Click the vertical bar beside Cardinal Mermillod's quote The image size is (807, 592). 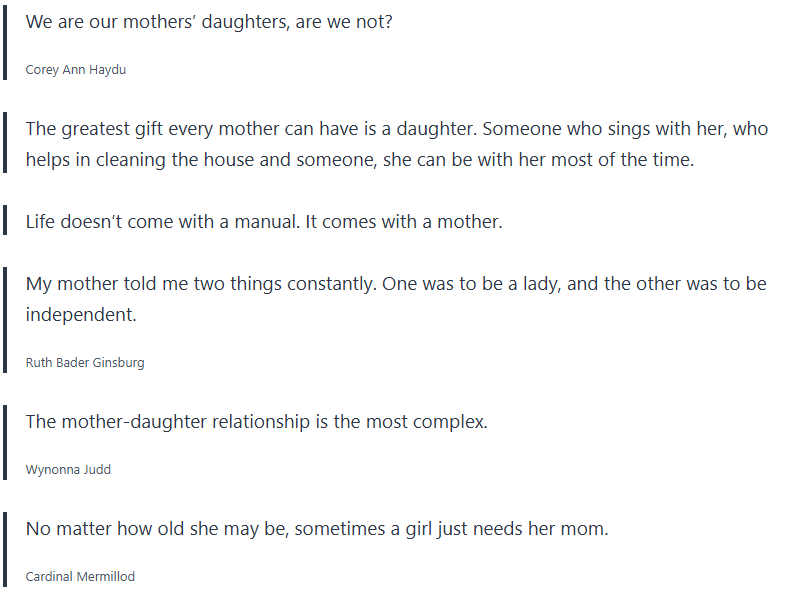[6, 551]
